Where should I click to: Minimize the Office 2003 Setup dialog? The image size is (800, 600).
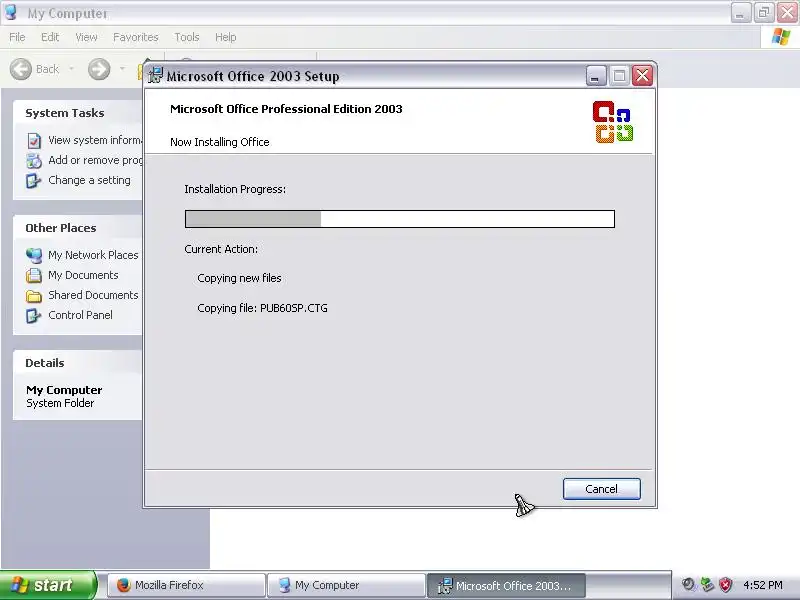595,76
